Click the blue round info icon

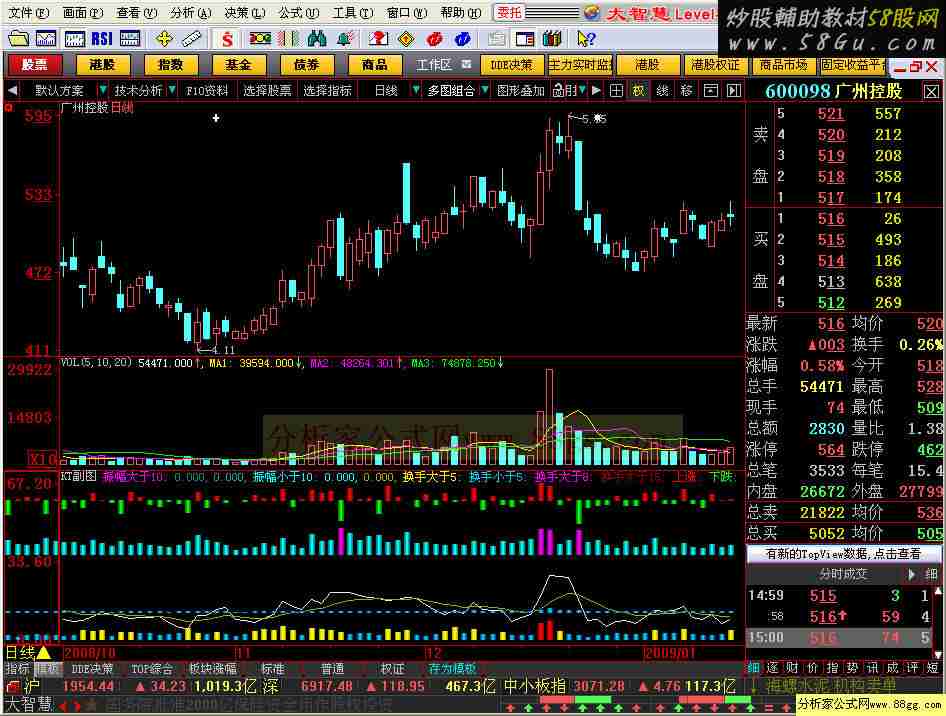[x=463, y=39]
